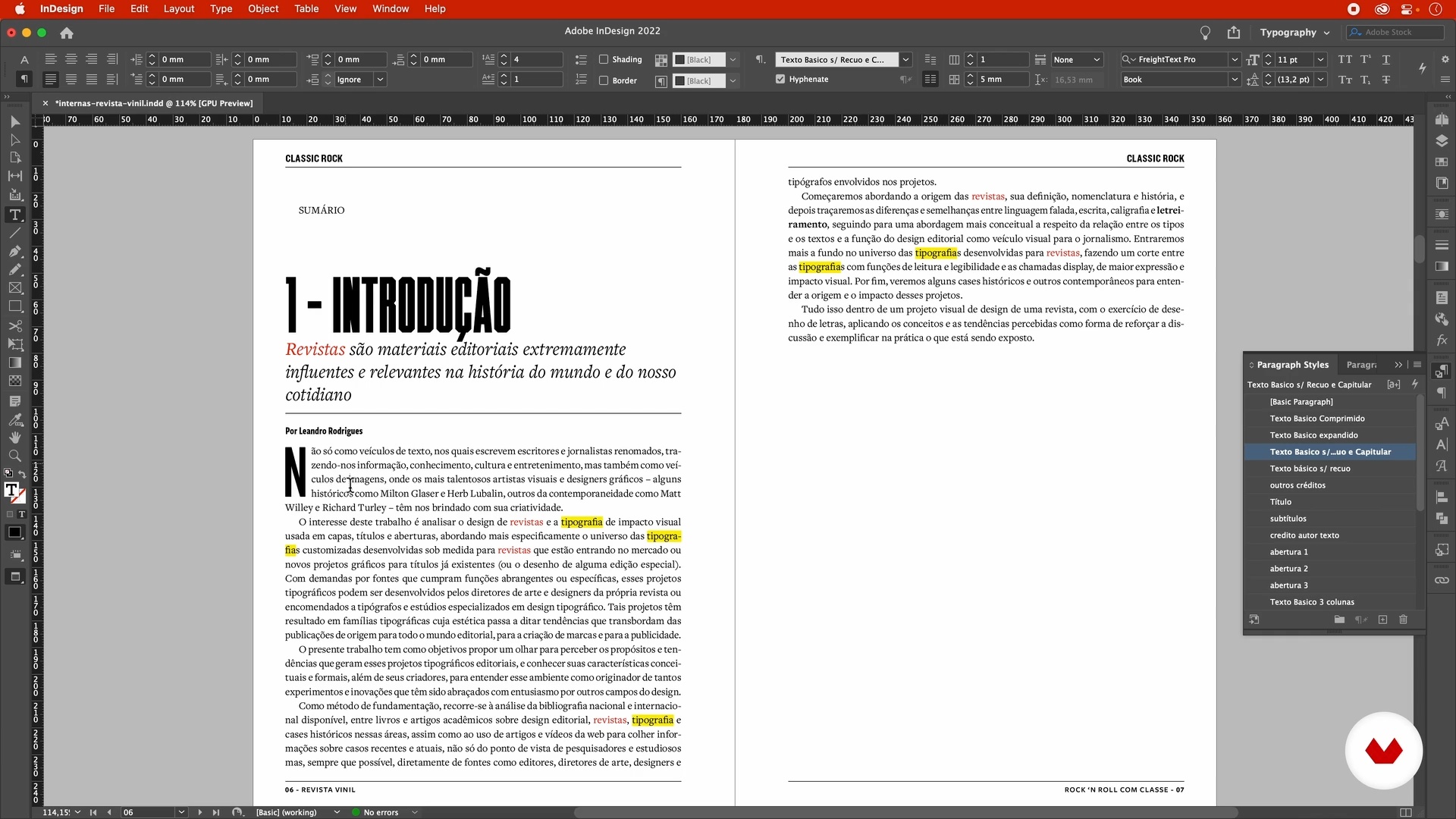Open the FreightText Pro font dropdown
Screen dimensions: 1456x819
pyautogui.click(x=1235, y=59)
